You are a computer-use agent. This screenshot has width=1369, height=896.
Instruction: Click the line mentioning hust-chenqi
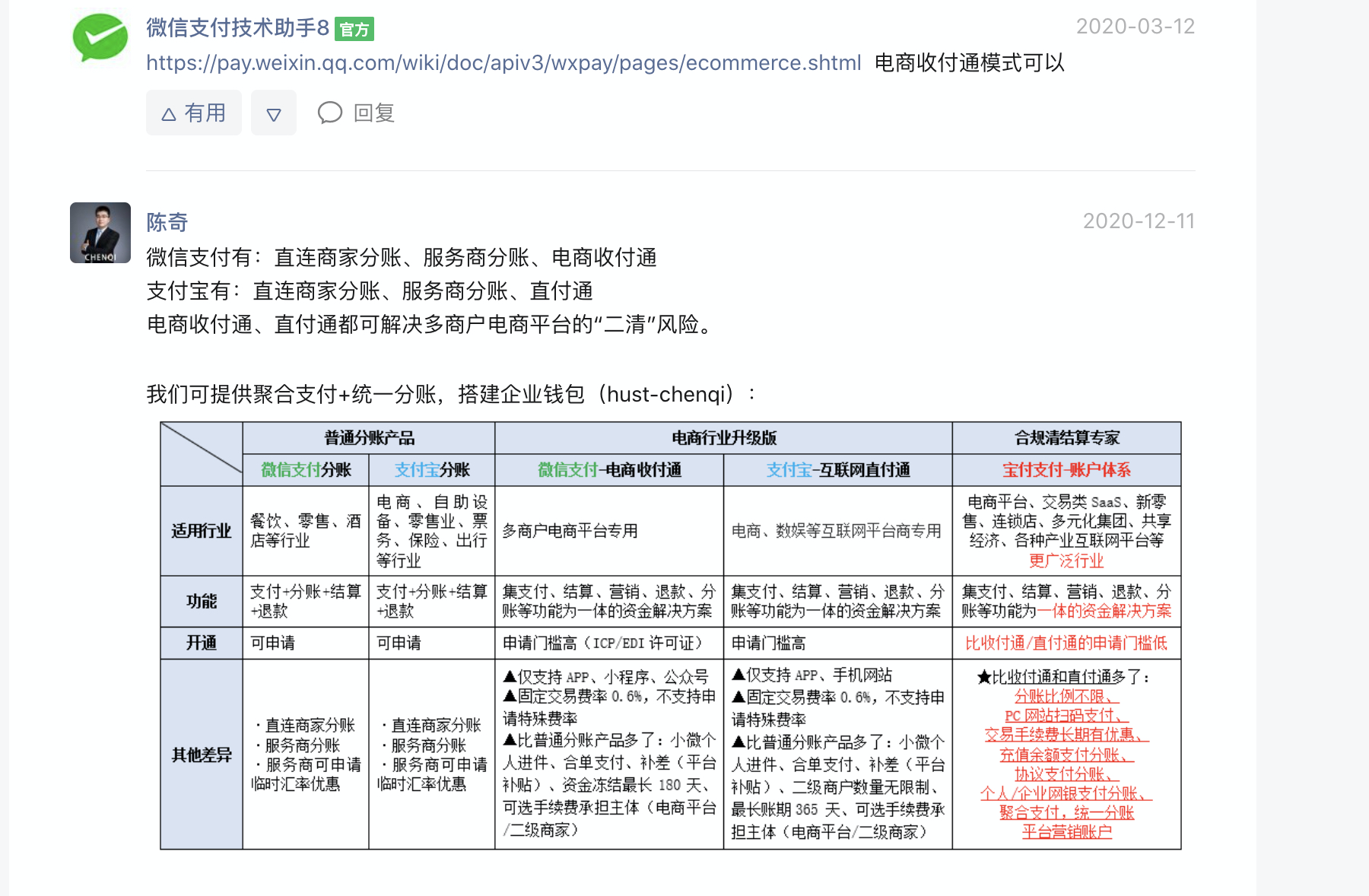(452, 394)
